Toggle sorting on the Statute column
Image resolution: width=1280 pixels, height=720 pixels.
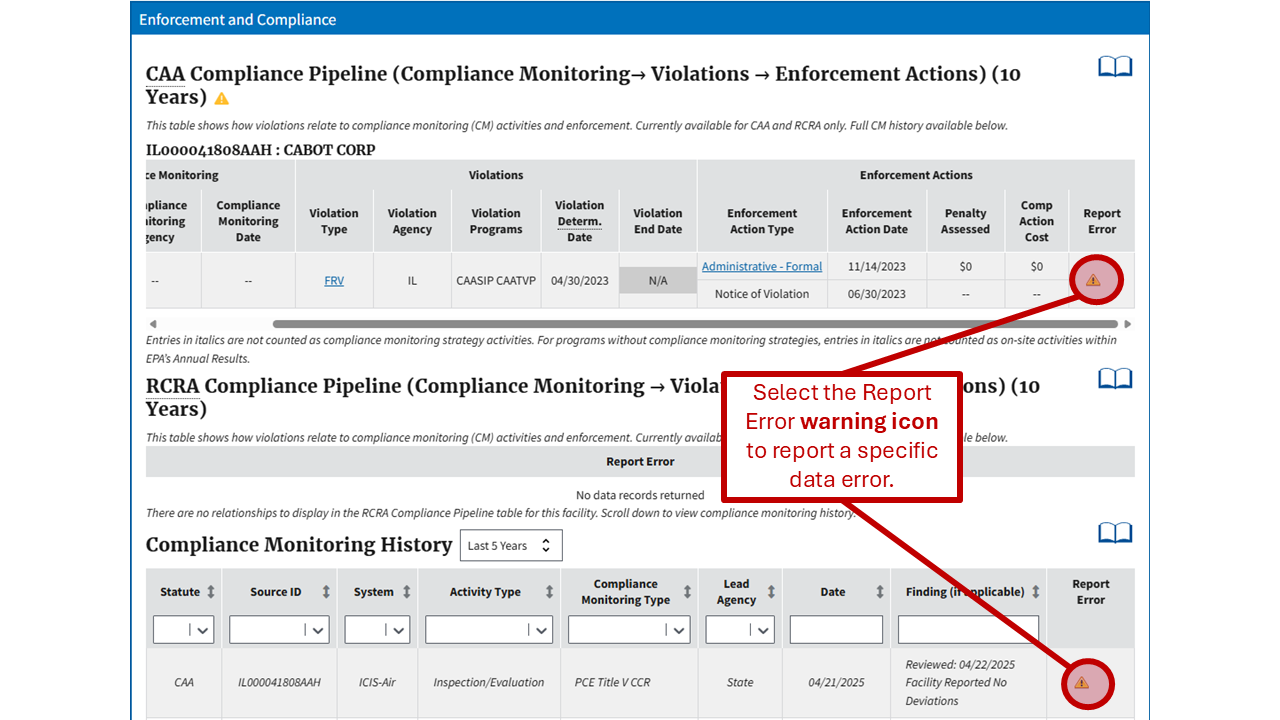pyautogui.click(x=212, y=591)
